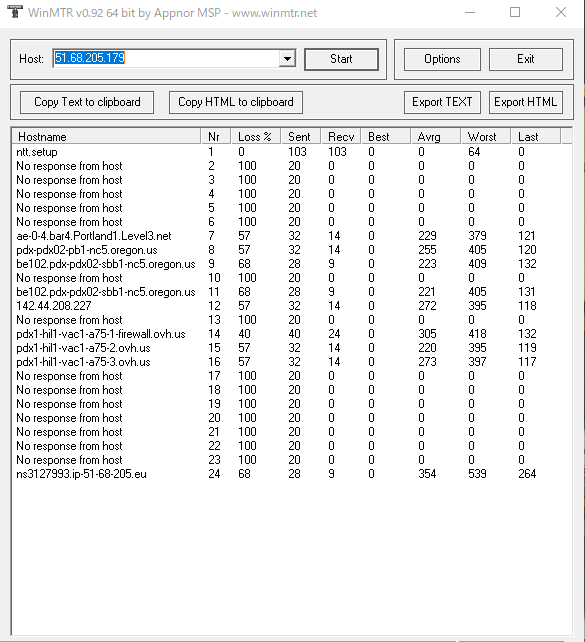Select the ntt.setup hop row
585x642 pixels.
[291, 152]
